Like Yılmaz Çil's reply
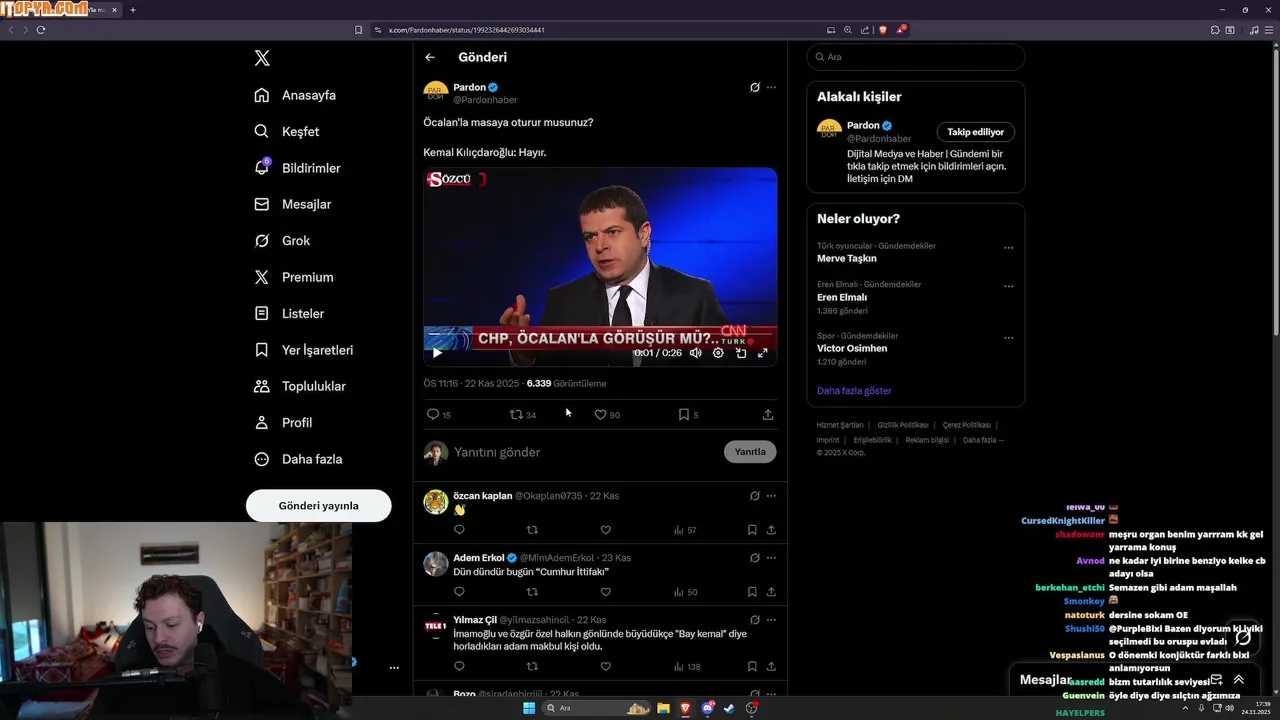Image resolution: width=1280 pixels, height=720 pixels. pyautogui.click(x=605, y=666)
